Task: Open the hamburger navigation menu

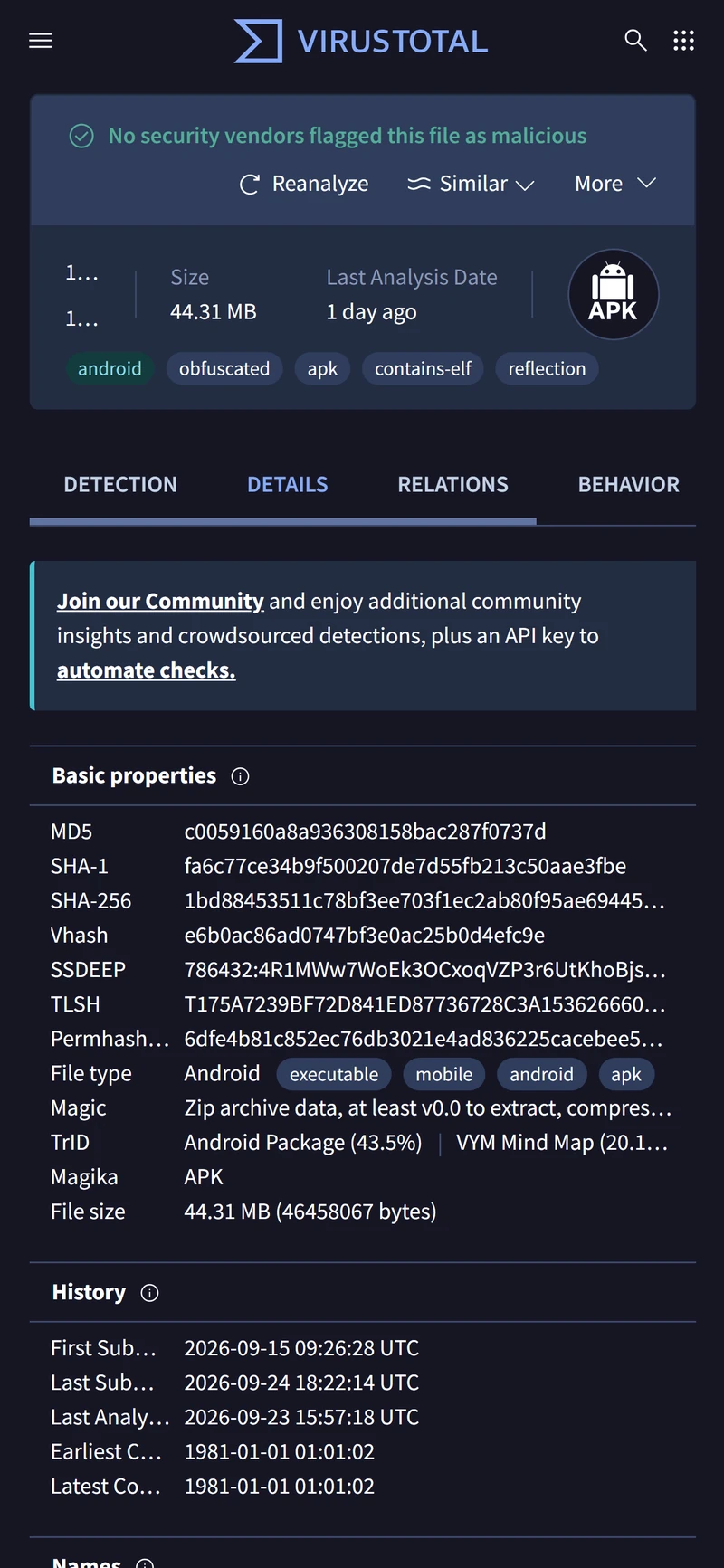Action: (x=41, y=41)
